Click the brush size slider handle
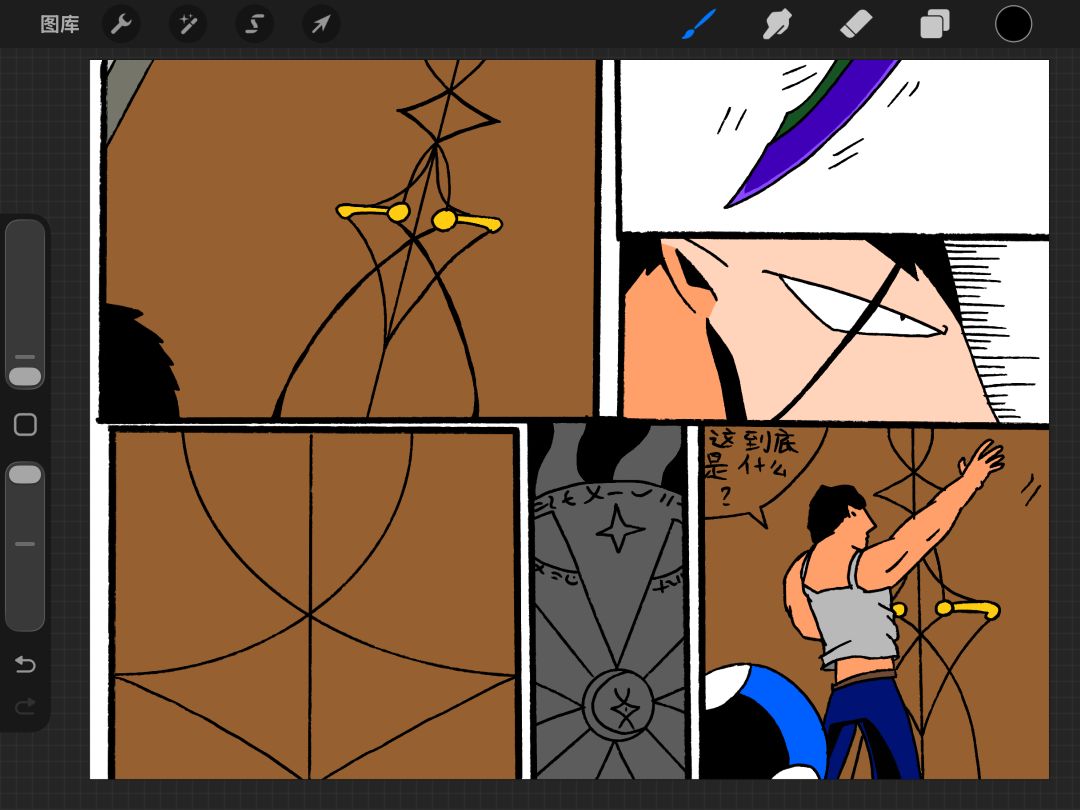The image size is (1080, 810). point(25,376)
